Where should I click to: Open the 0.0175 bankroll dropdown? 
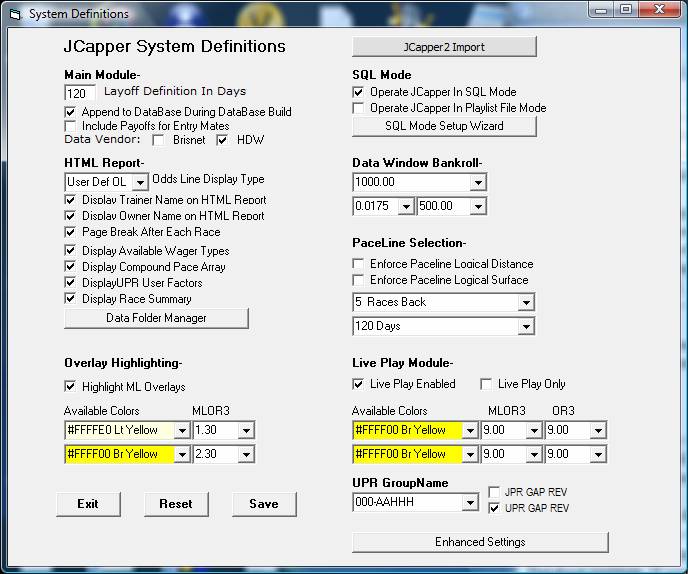point(406,206)
